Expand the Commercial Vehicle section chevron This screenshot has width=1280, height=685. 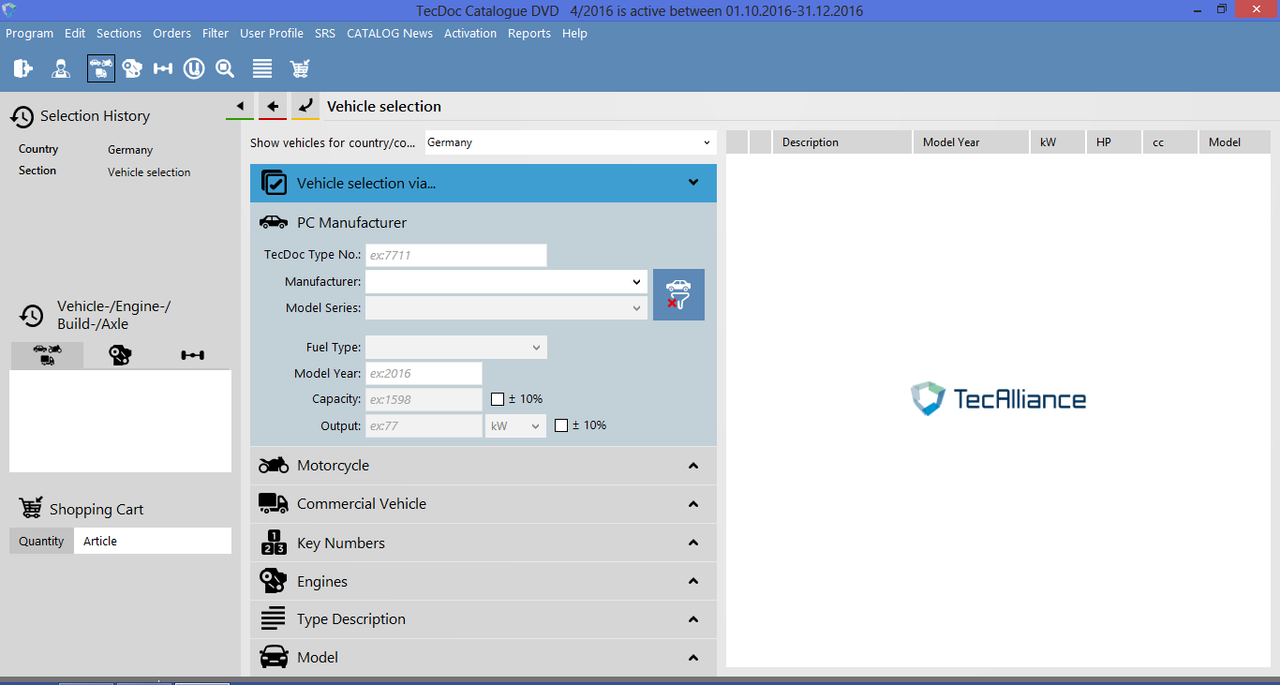click(693, 503)
